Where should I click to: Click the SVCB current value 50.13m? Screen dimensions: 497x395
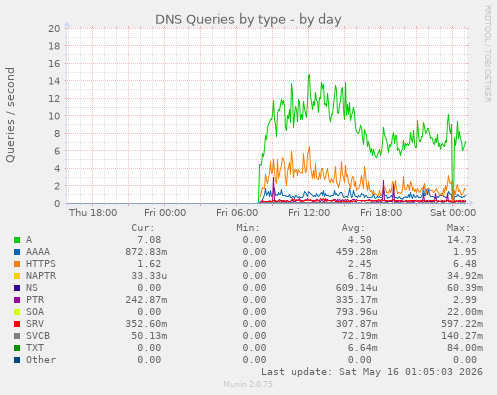click(149, 336)
